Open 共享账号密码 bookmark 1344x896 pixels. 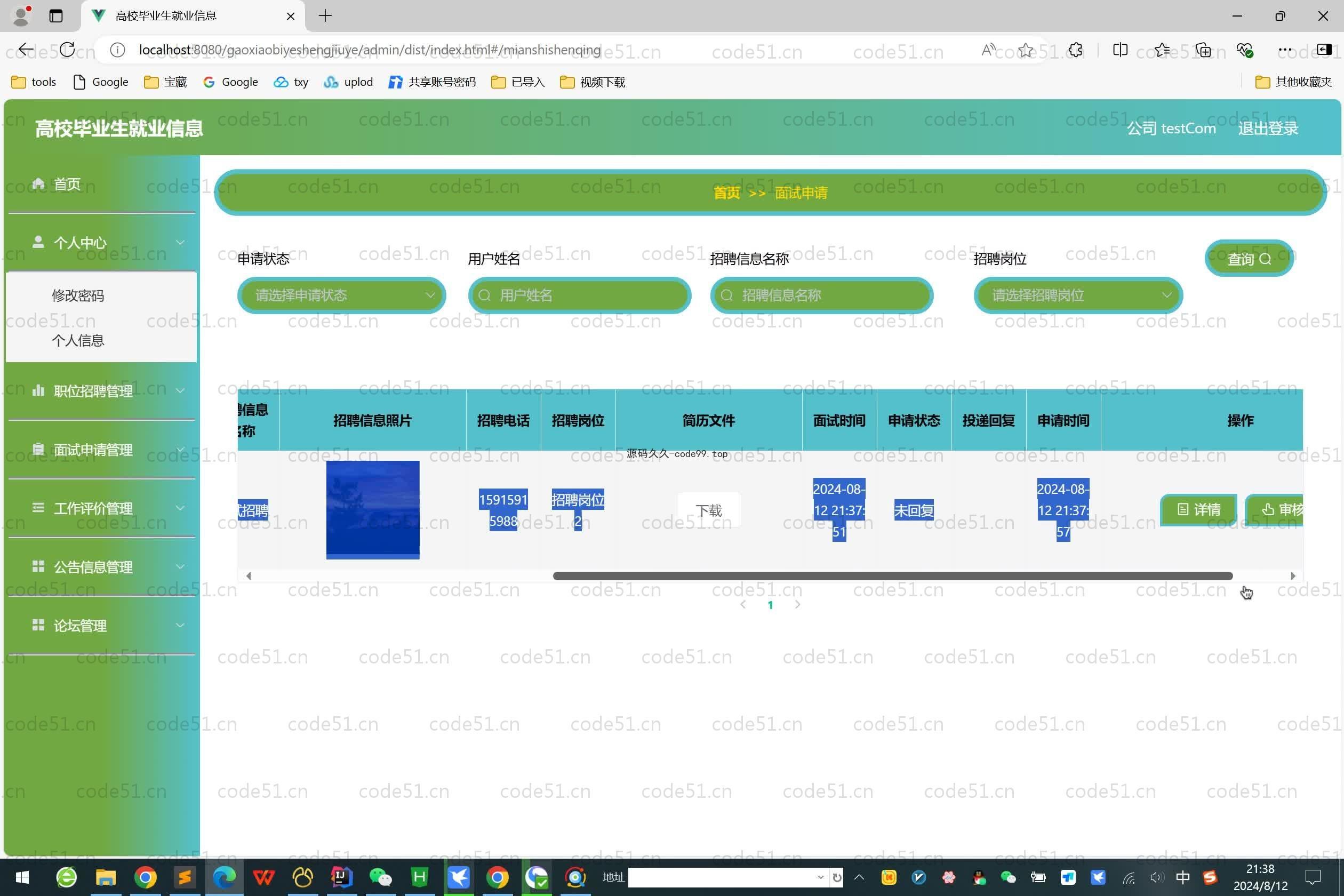pyautogui.click(x=431, y=82)
